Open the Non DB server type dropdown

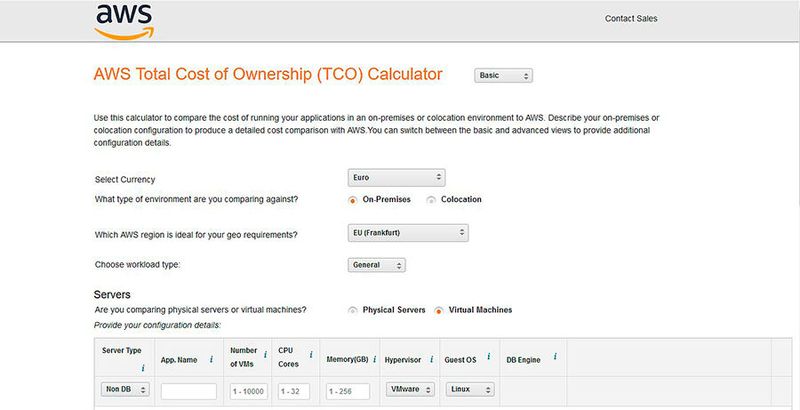tap(125, 390)
